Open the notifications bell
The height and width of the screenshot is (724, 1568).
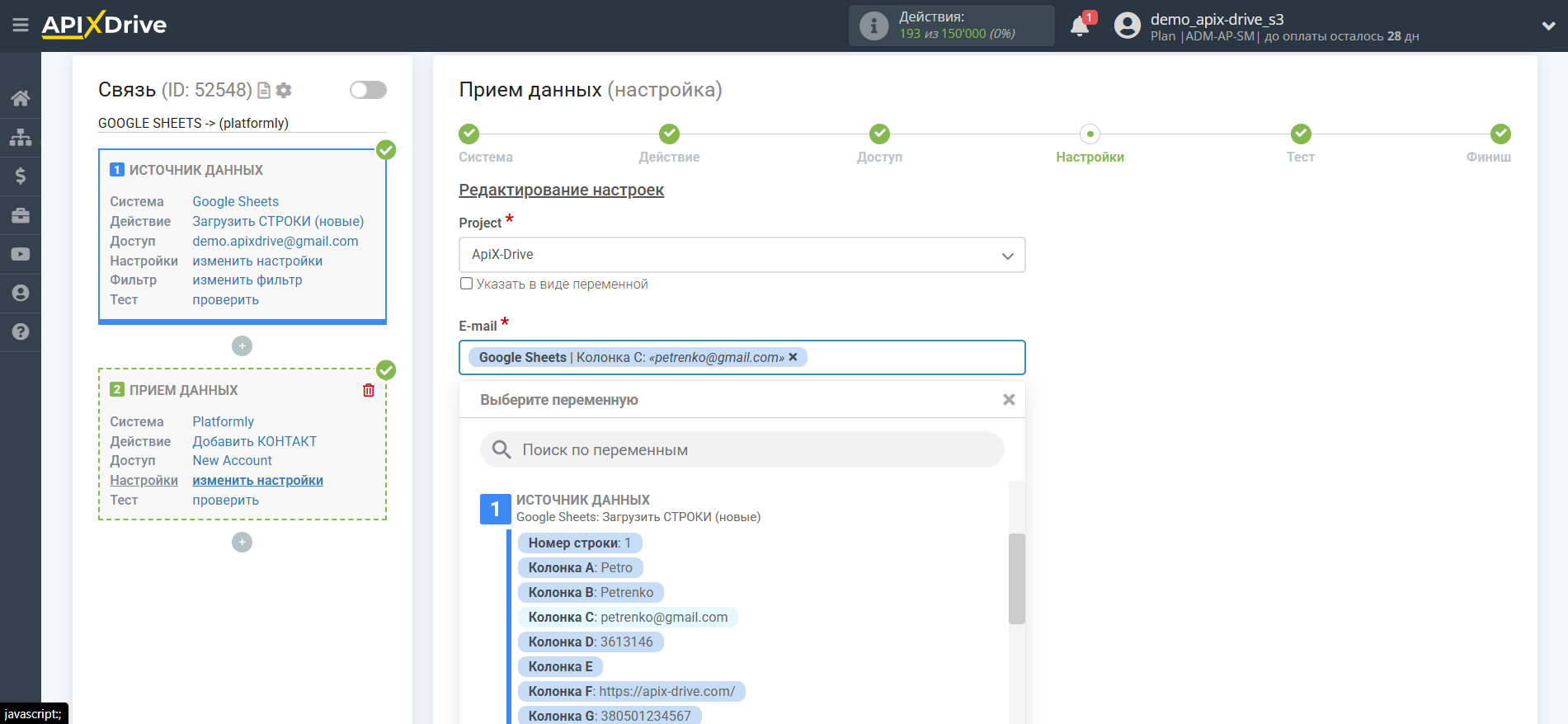pyautogui.click(x=1080, y=26)
